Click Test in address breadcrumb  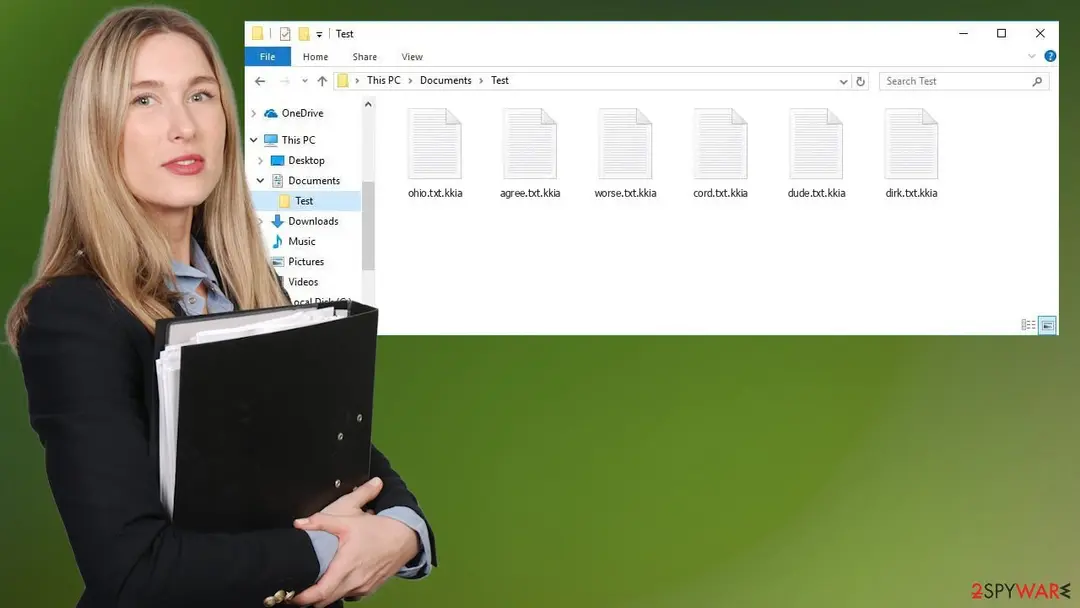pos(500,81)
